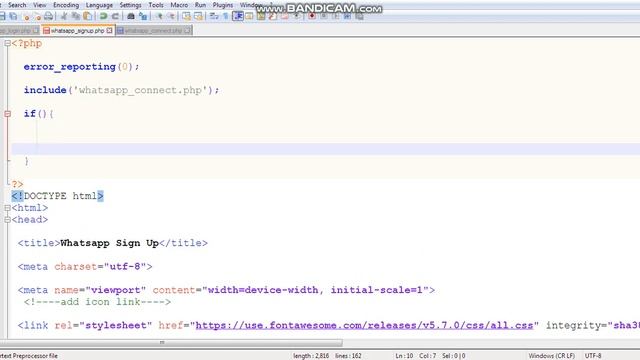The height and width of the screenshot is (360, 640).
Task: Click the Save All toolbar icon
Action: tap(13, 16)
